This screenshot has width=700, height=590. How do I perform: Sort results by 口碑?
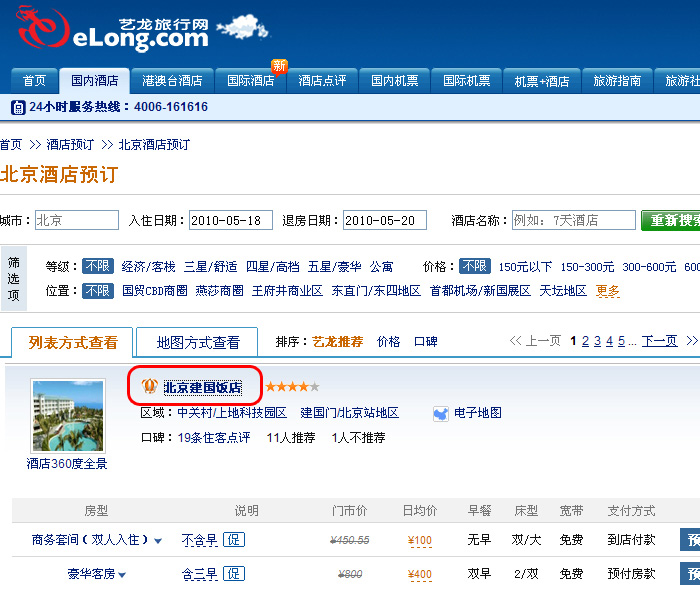(x=426, y=342)
